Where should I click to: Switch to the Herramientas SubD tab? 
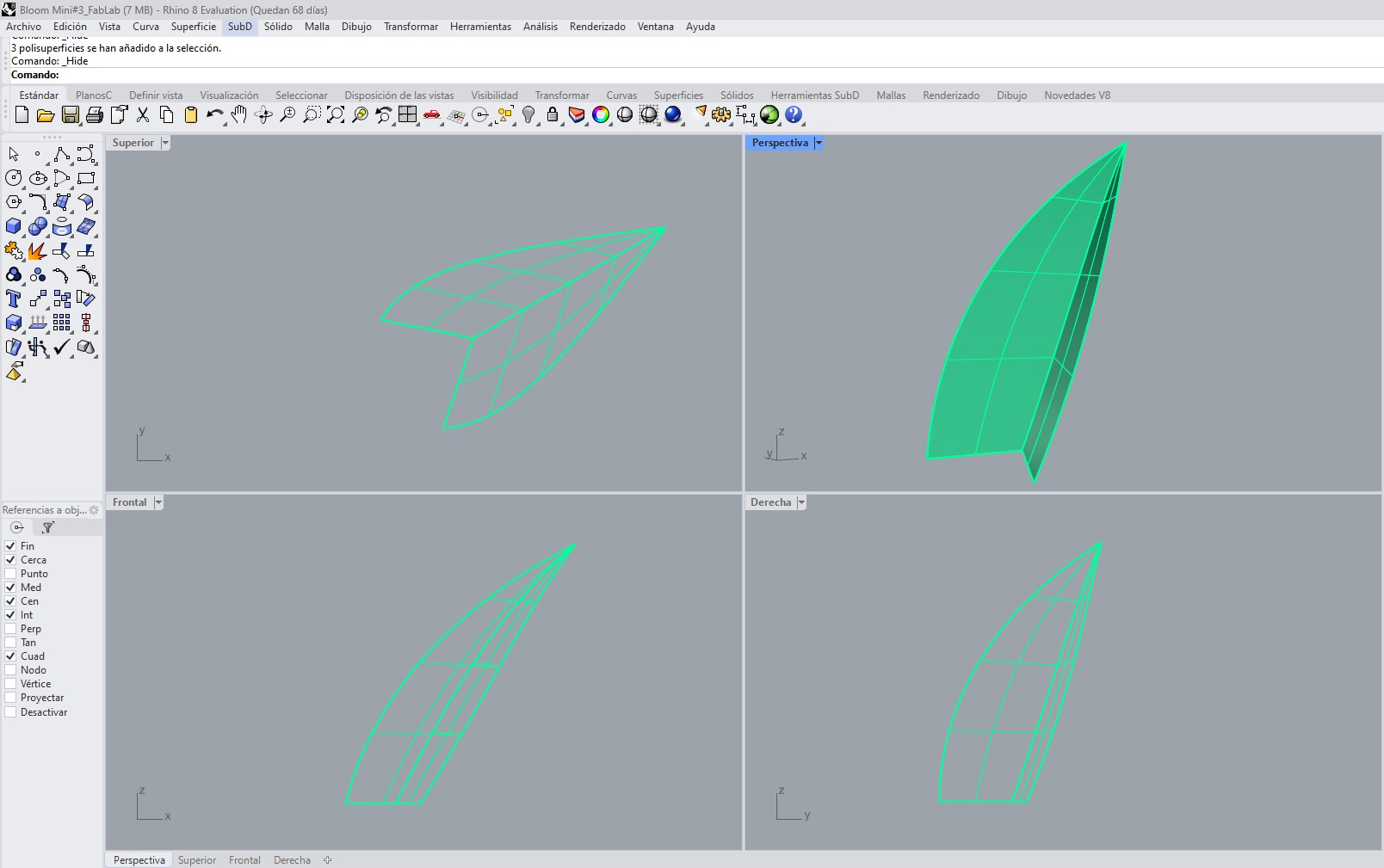click(x=814, y=95)
